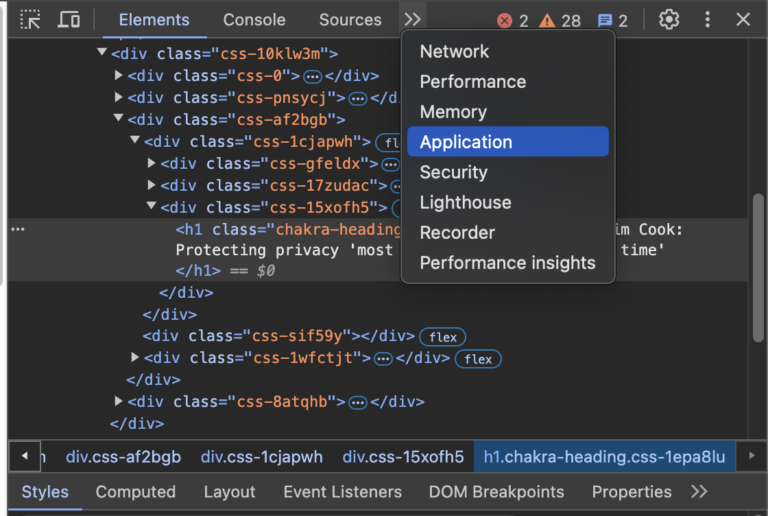Viewport: 768px width, 516px height.
Task: Expand the css-gfeldx div node
Action: tap(151, 163)
